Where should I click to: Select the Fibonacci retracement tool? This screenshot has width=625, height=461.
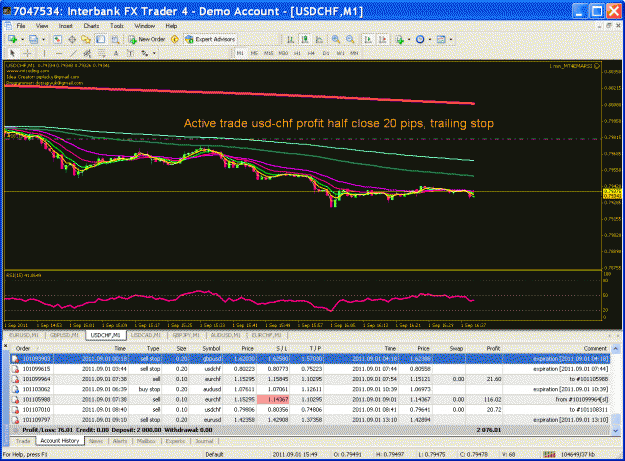(x=101, y=53)
